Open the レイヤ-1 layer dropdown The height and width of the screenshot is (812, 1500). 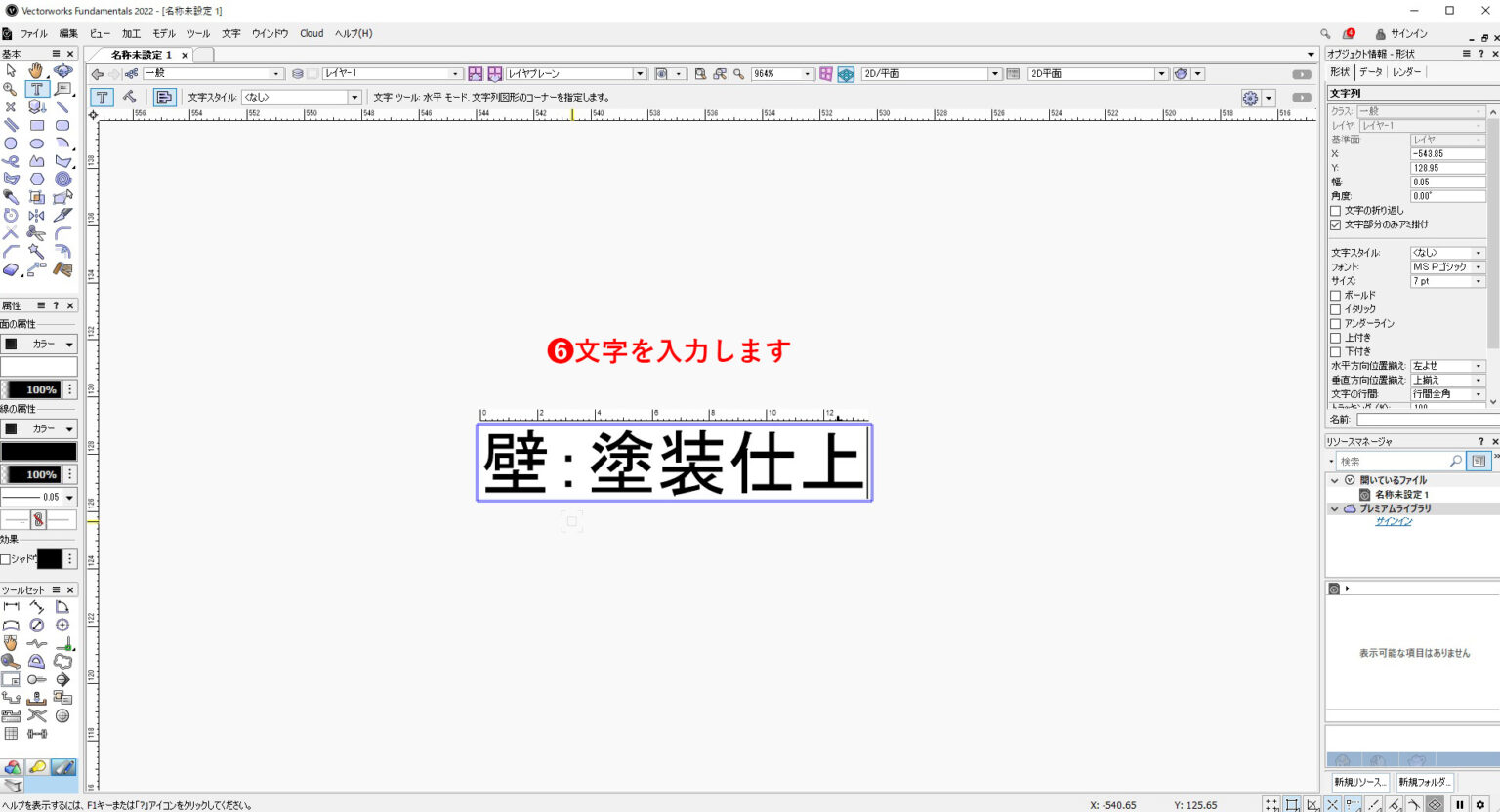[x=454, y=73]
